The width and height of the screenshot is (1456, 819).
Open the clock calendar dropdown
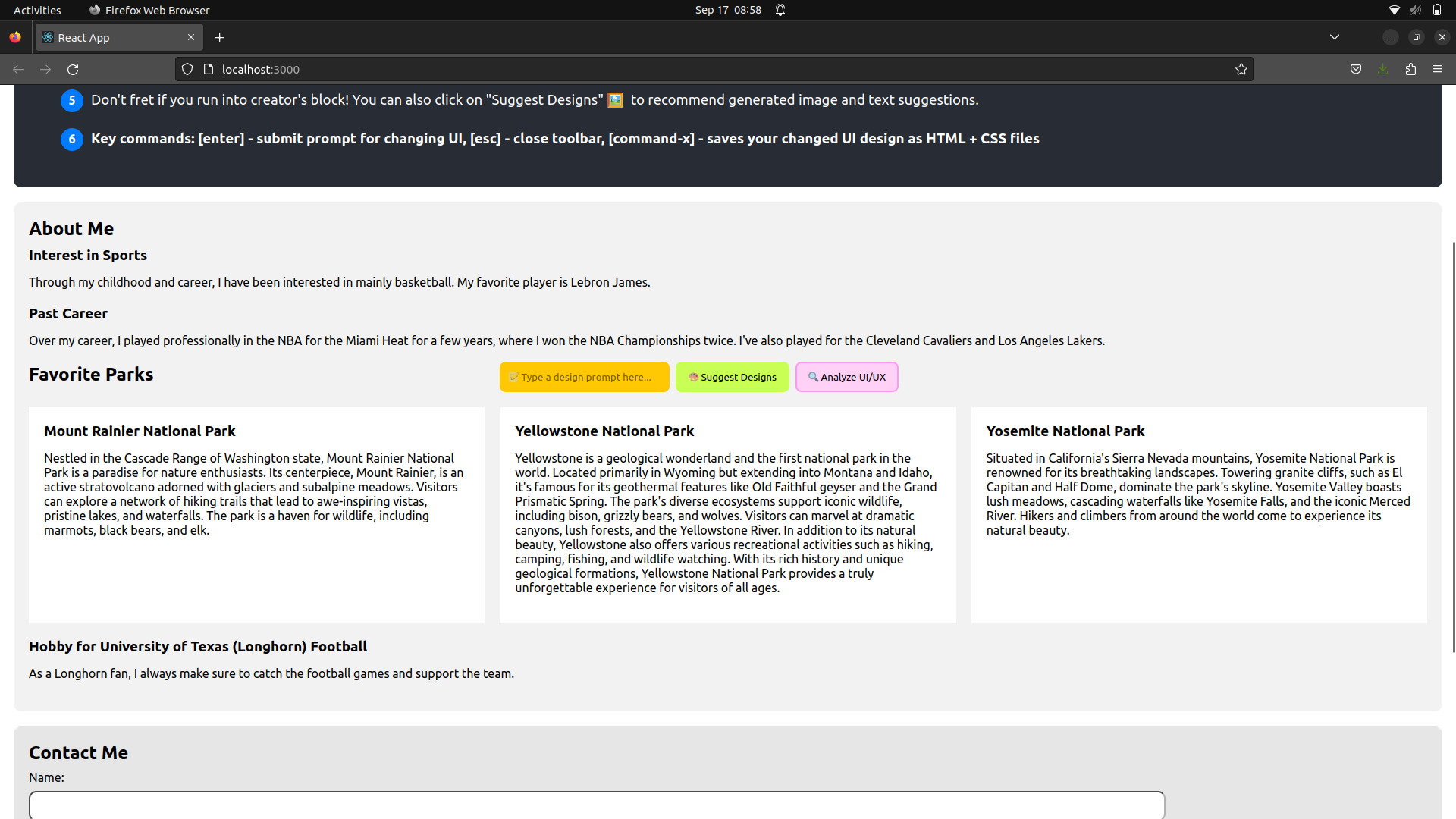(728, 10)
